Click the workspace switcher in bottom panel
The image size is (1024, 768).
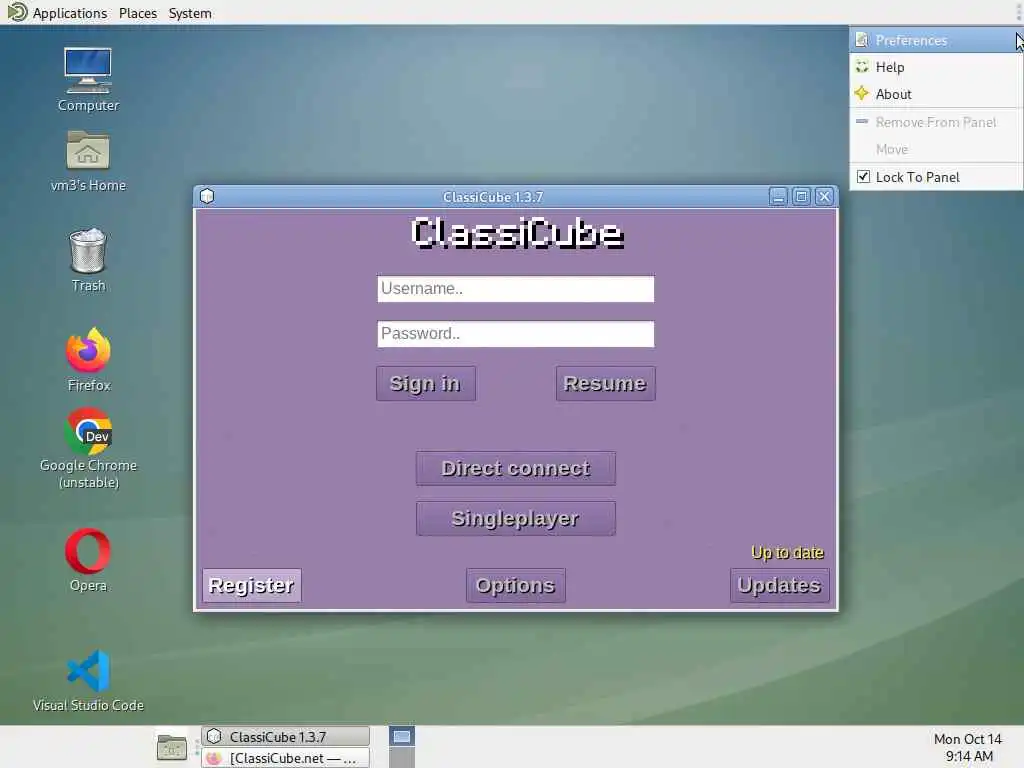pos(402,746)
